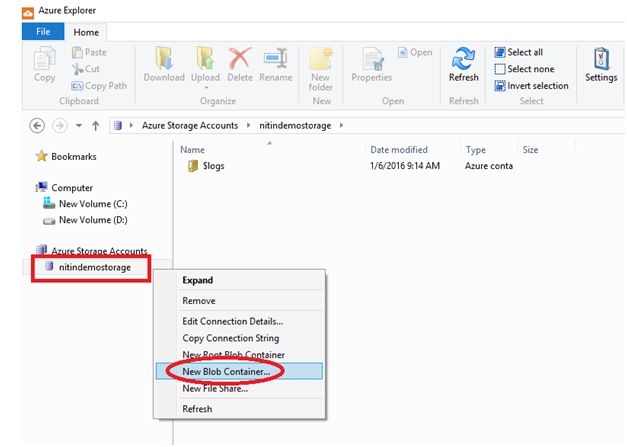
Task: Click the Properties icon
Action: point(373,58)
